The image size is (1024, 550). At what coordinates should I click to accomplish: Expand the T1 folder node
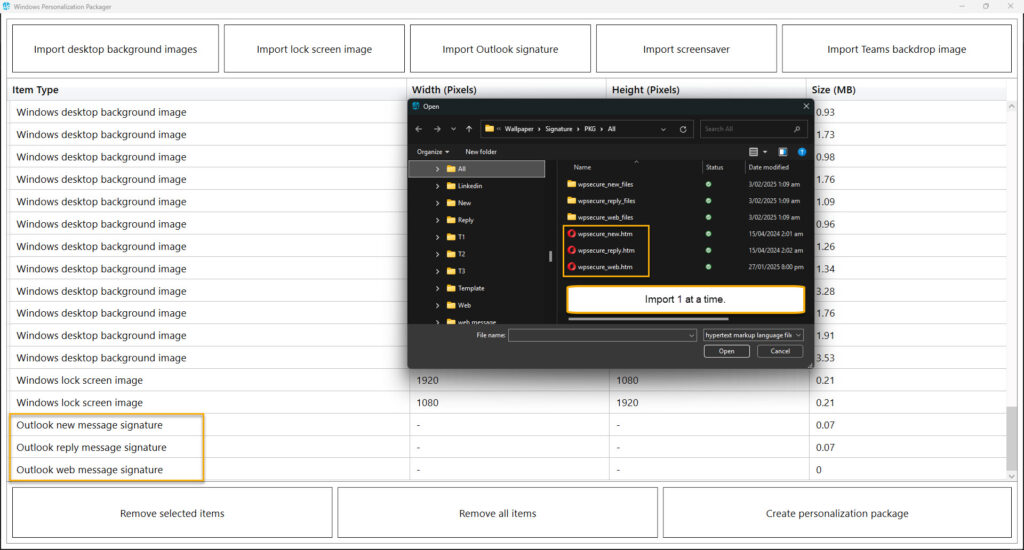[x=438, y=237]
